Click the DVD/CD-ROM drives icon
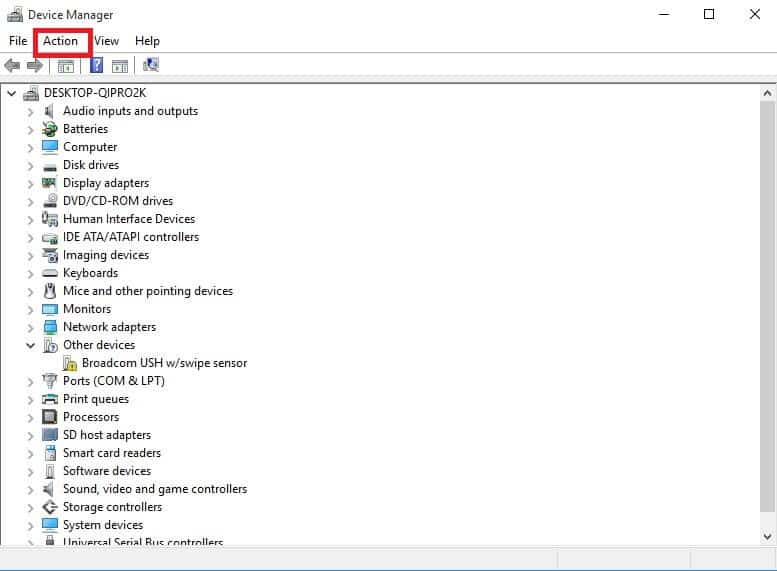 50,200
